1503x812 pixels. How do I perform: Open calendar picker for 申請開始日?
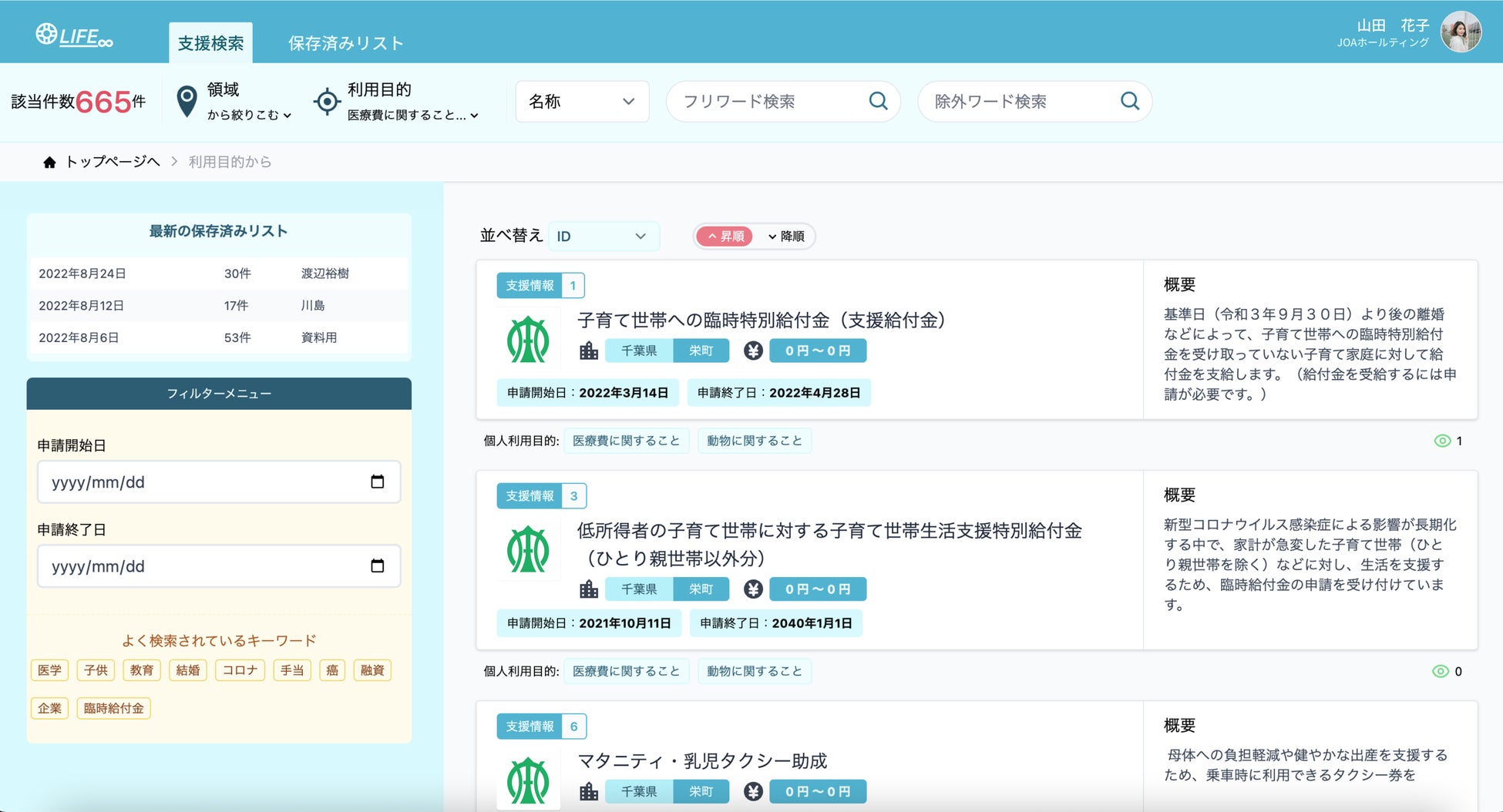pyautogui.click(x=377, y=481)
